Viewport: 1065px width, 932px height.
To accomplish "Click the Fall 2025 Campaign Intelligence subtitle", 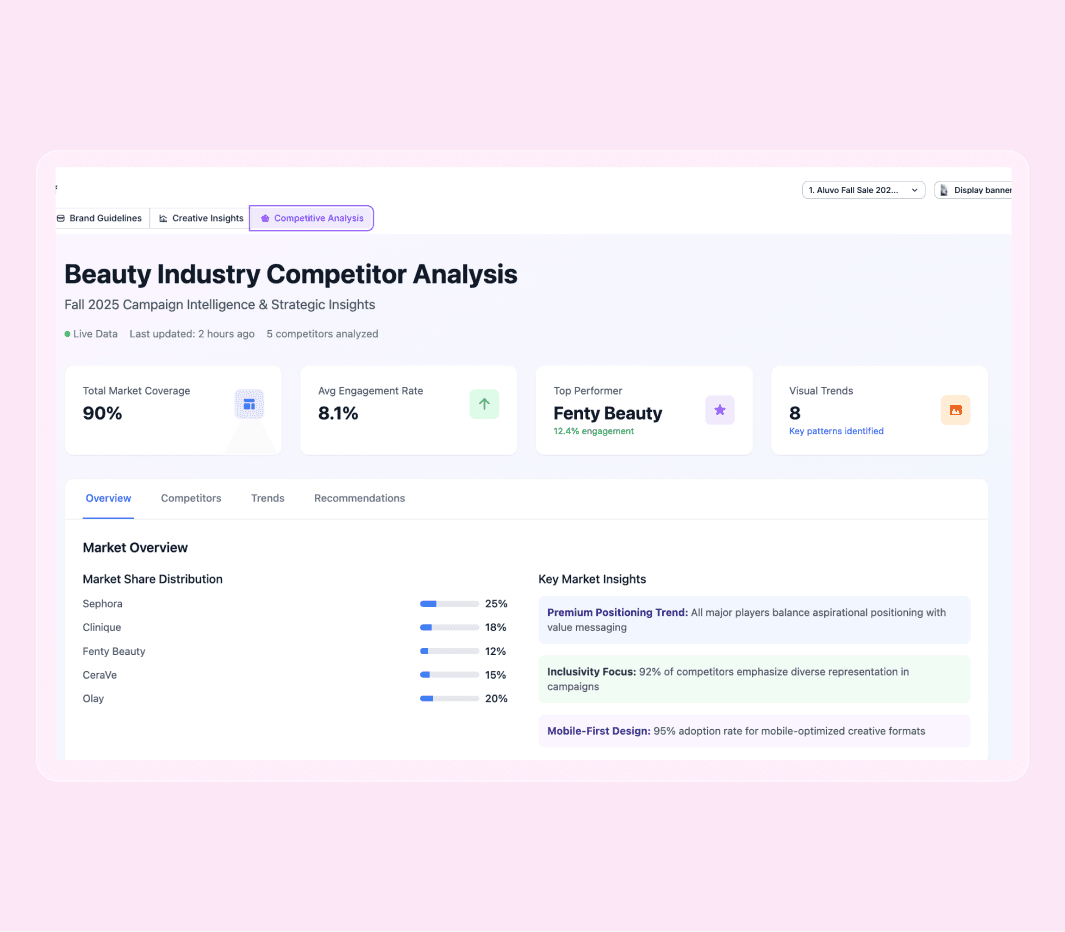I will point(220,305).
